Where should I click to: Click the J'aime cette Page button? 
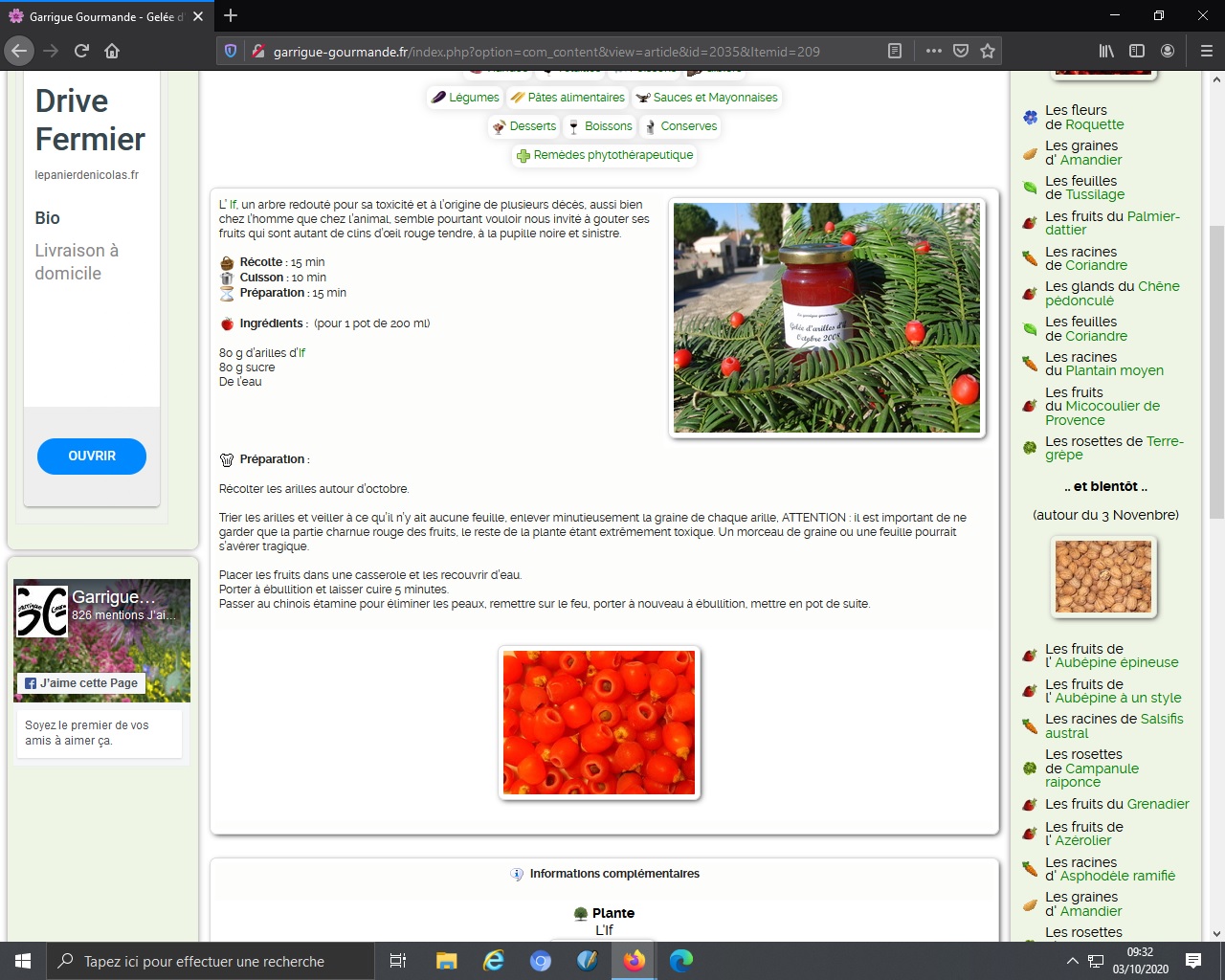pos(81,683)
